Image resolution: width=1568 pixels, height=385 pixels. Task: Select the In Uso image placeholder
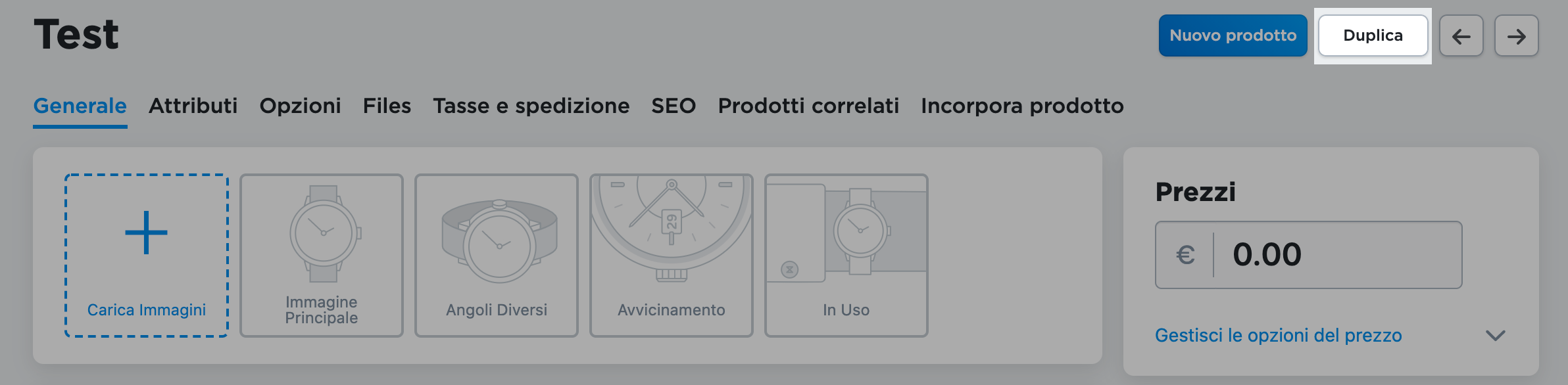[846, 255]
